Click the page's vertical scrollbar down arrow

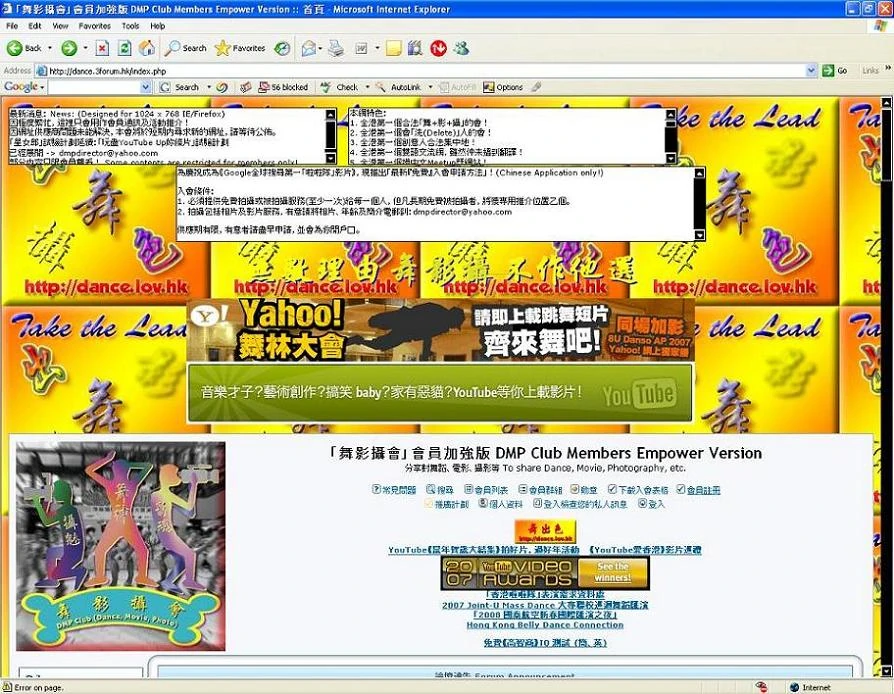point(886,671)
